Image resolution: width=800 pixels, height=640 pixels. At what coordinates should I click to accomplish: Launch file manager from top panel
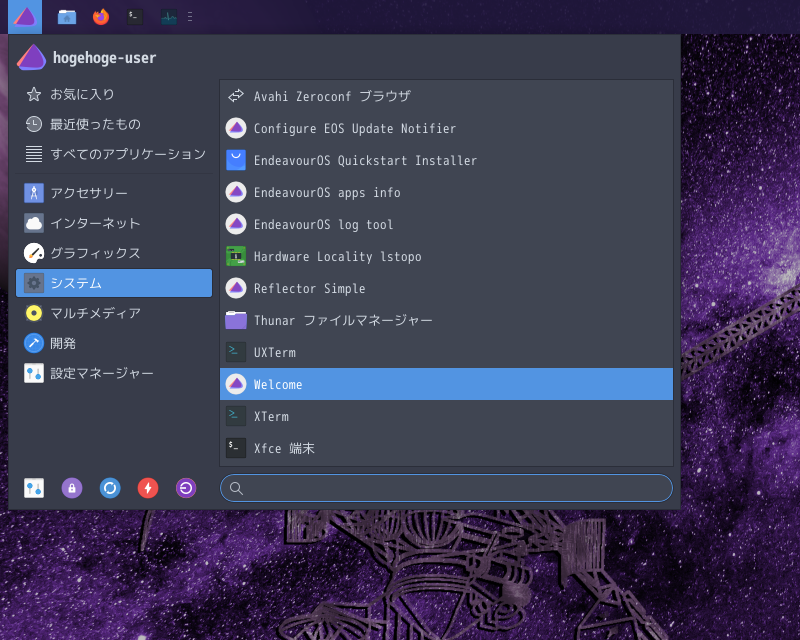67,17
